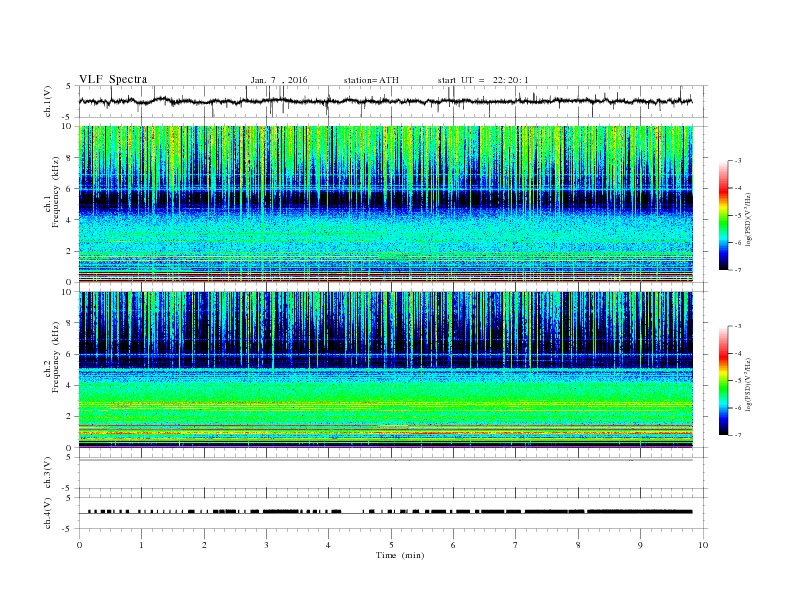Viewport: 792px width, 612px height.
Task: Click the ch.2 spectrogram panel
Action: click(386, 370)
